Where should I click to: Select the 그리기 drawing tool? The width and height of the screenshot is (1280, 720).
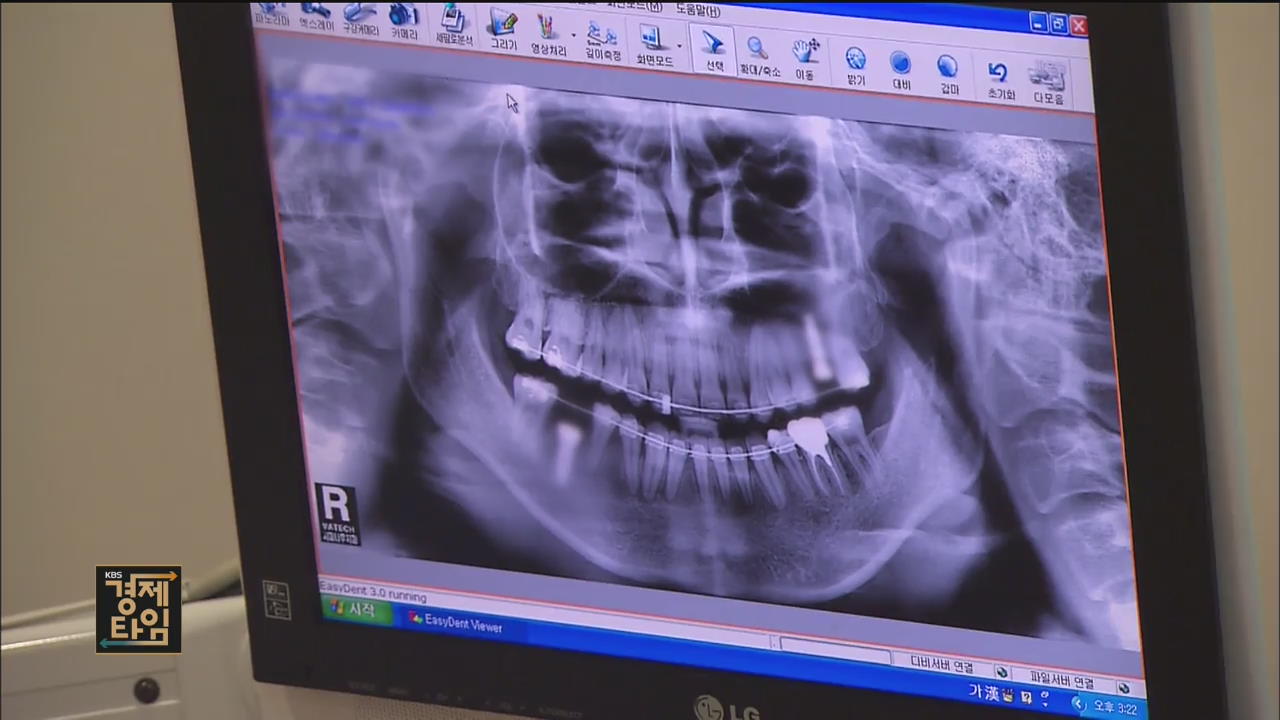[x=502, y=30]
